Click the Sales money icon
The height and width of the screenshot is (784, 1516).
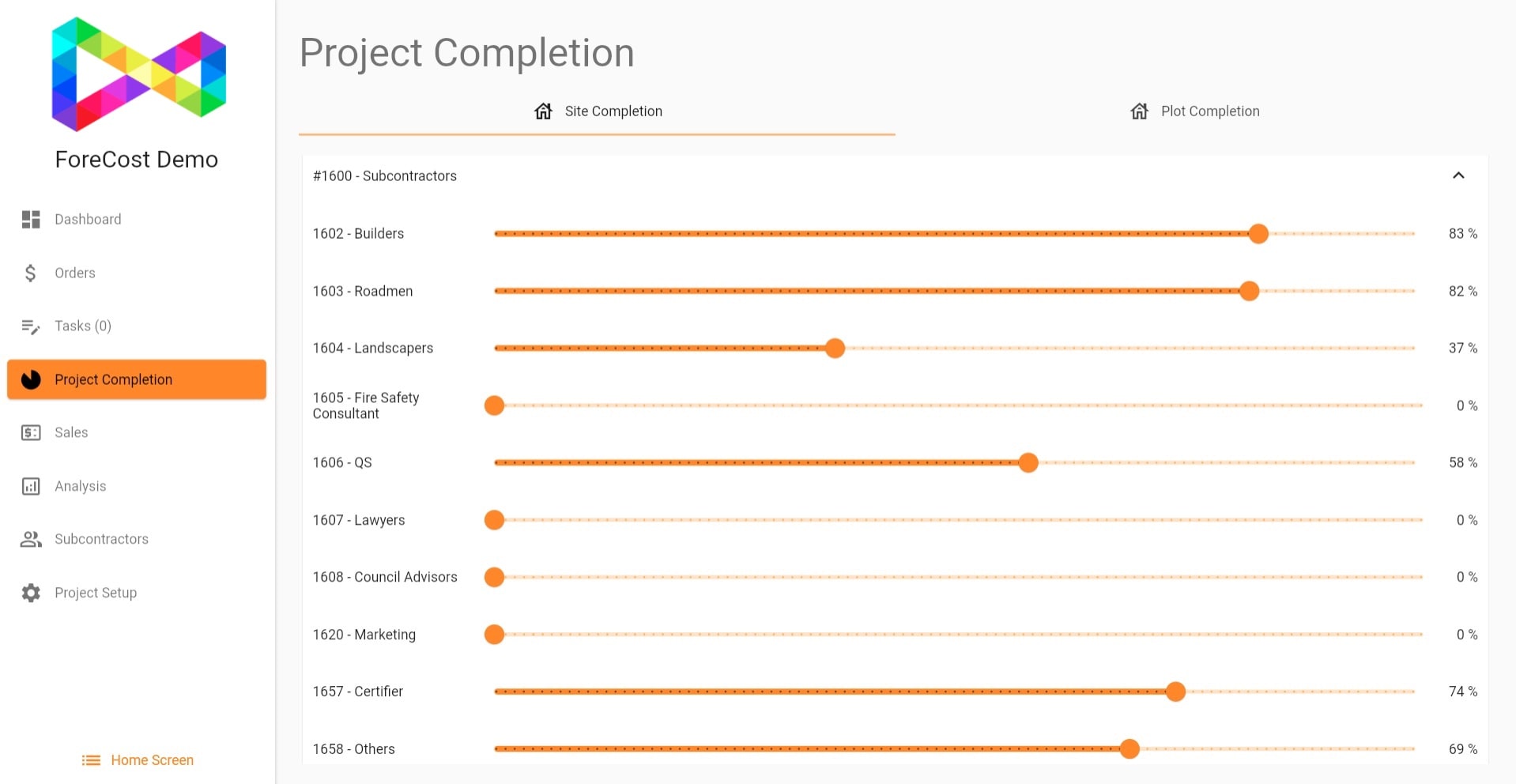(x=31, y=432)
